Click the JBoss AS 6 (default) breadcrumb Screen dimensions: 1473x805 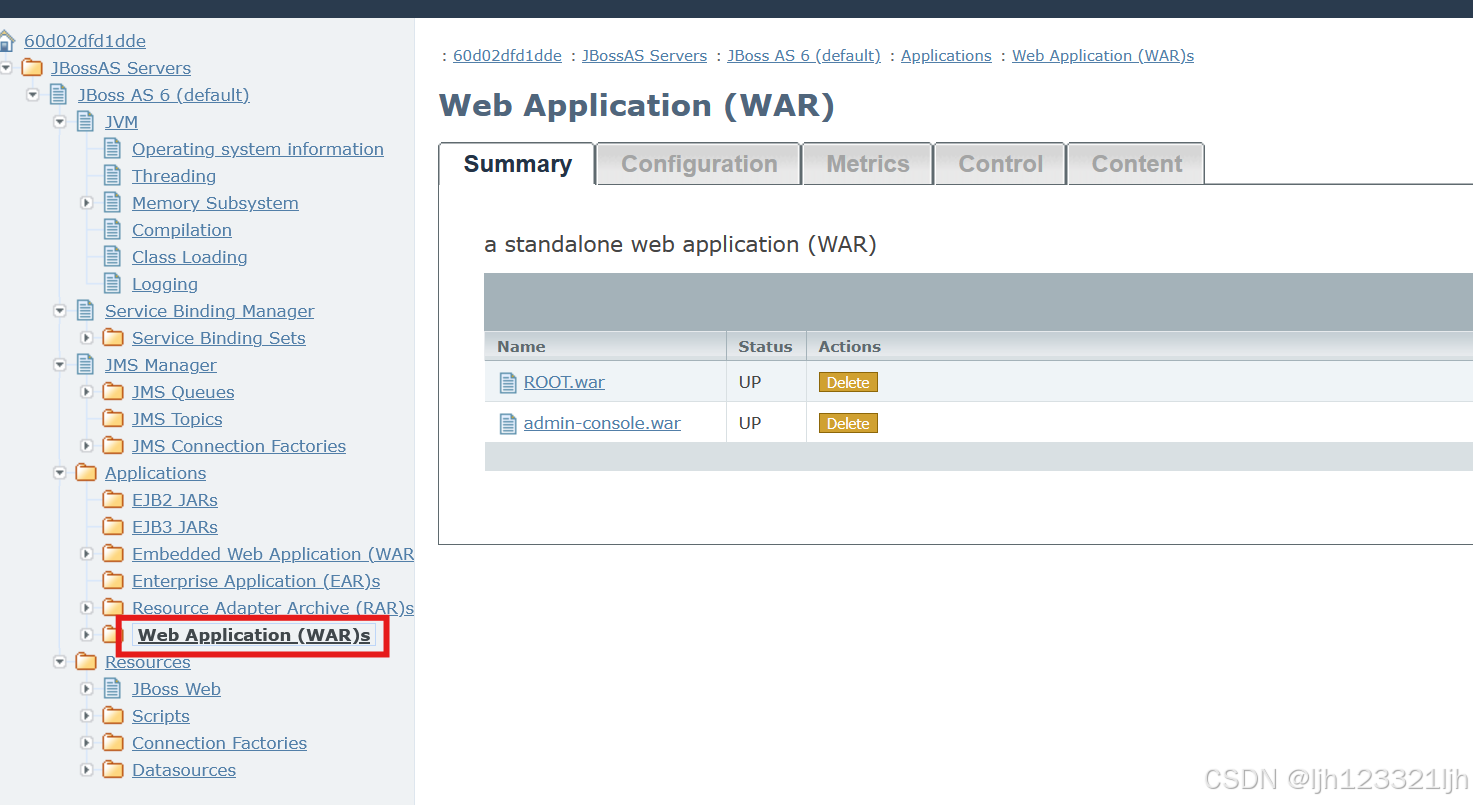pos(804,56)
